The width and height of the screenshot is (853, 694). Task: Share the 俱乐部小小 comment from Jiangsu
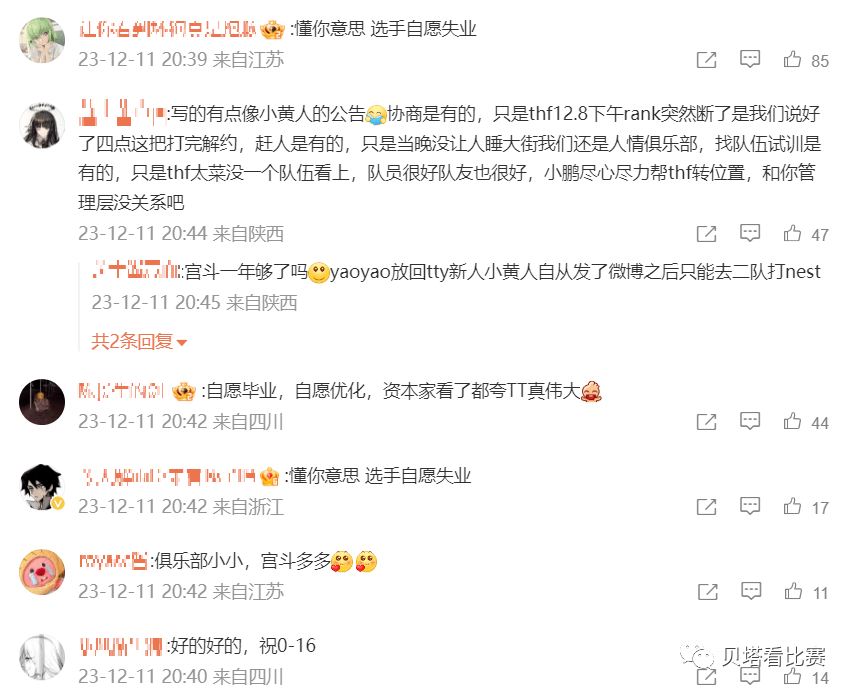pyautogui.click(x=707, y=592)
